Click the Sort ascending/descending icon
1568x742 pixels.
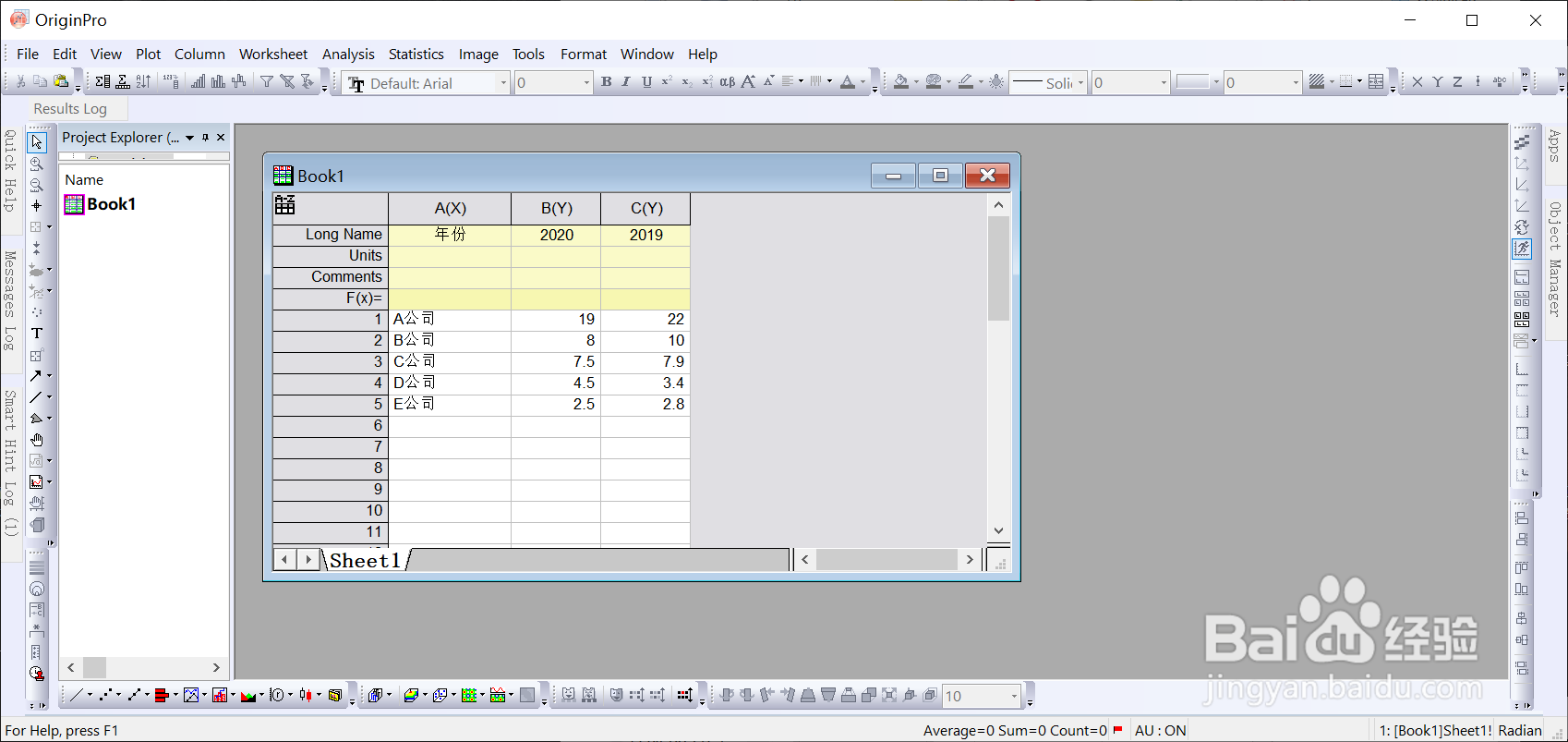pos(143,82)
